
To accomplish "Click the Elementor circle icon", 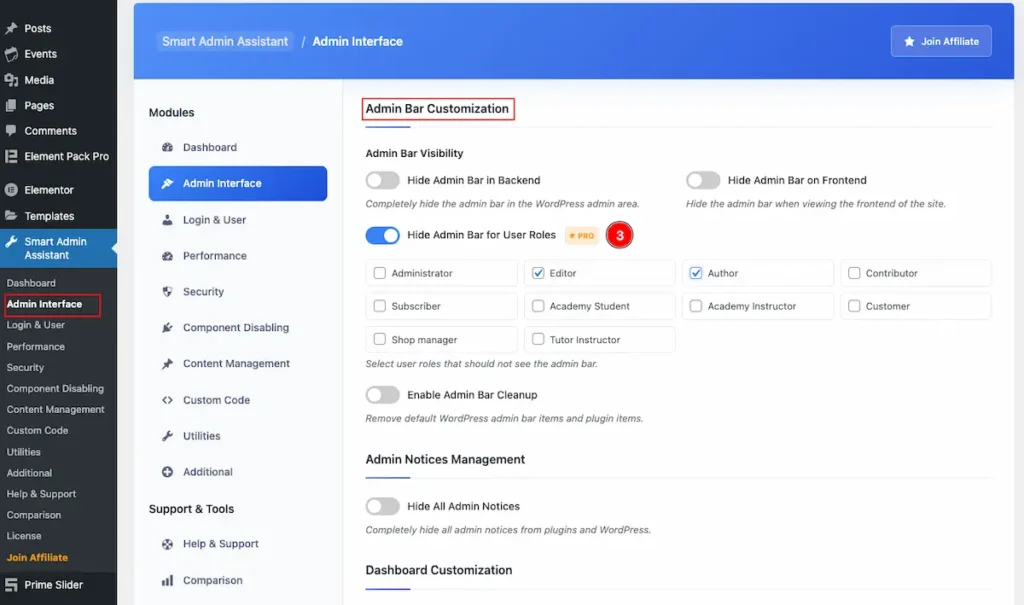I will pyautogui.click(x=11, y=190).
